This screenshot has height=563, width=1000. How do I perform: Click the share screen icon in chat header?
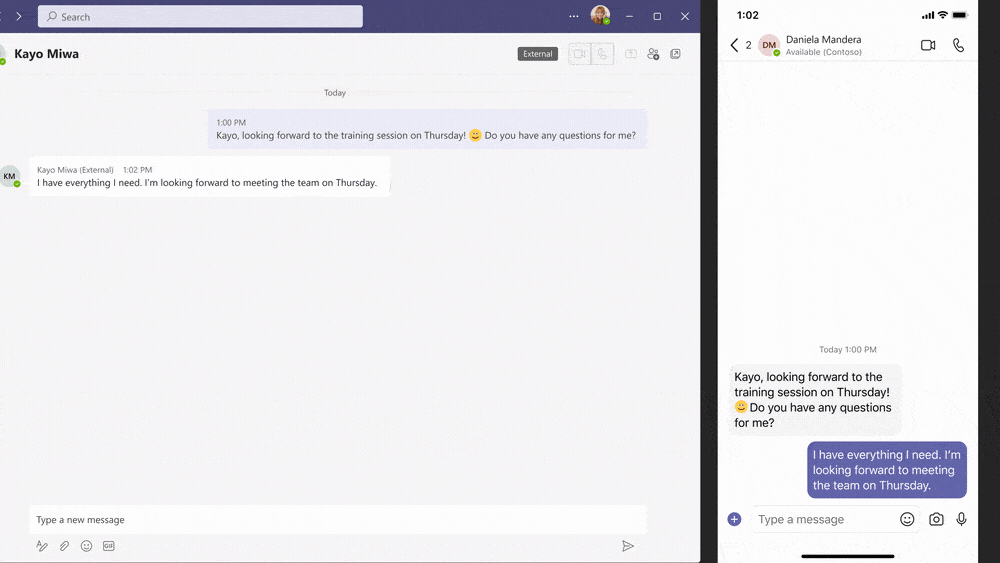631,54
